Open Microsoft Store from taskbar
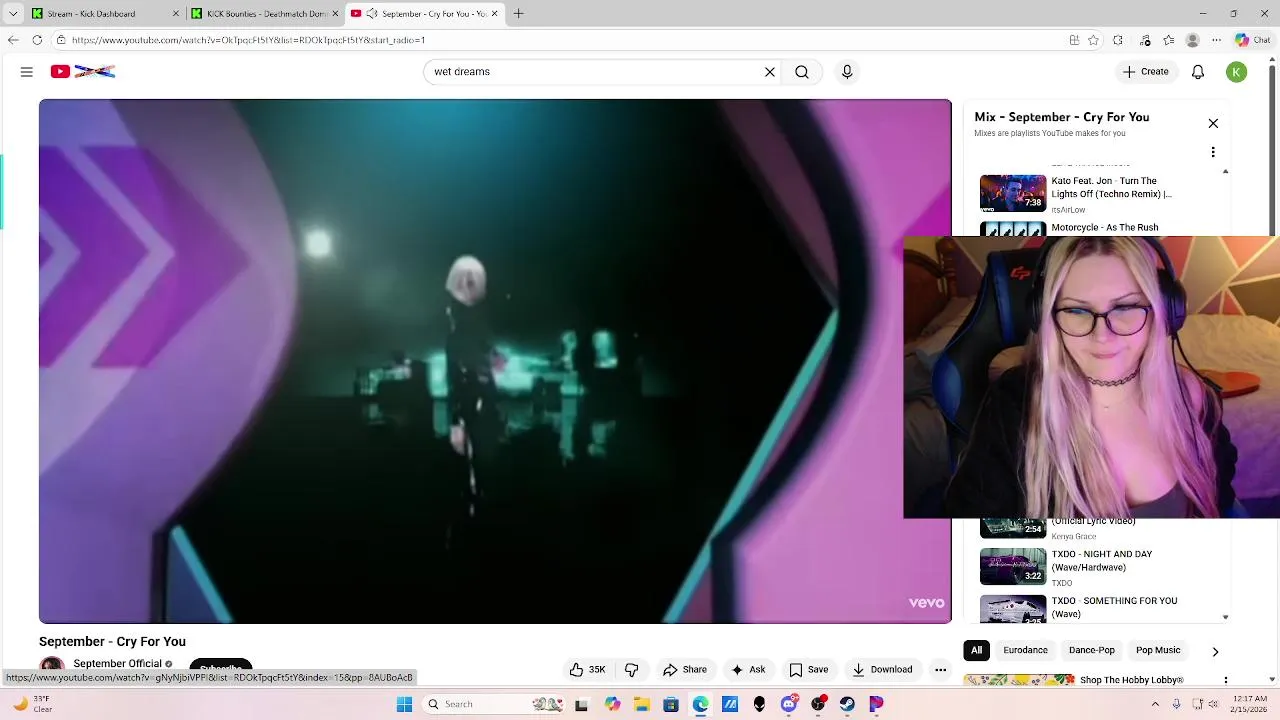 coord(671,704)
